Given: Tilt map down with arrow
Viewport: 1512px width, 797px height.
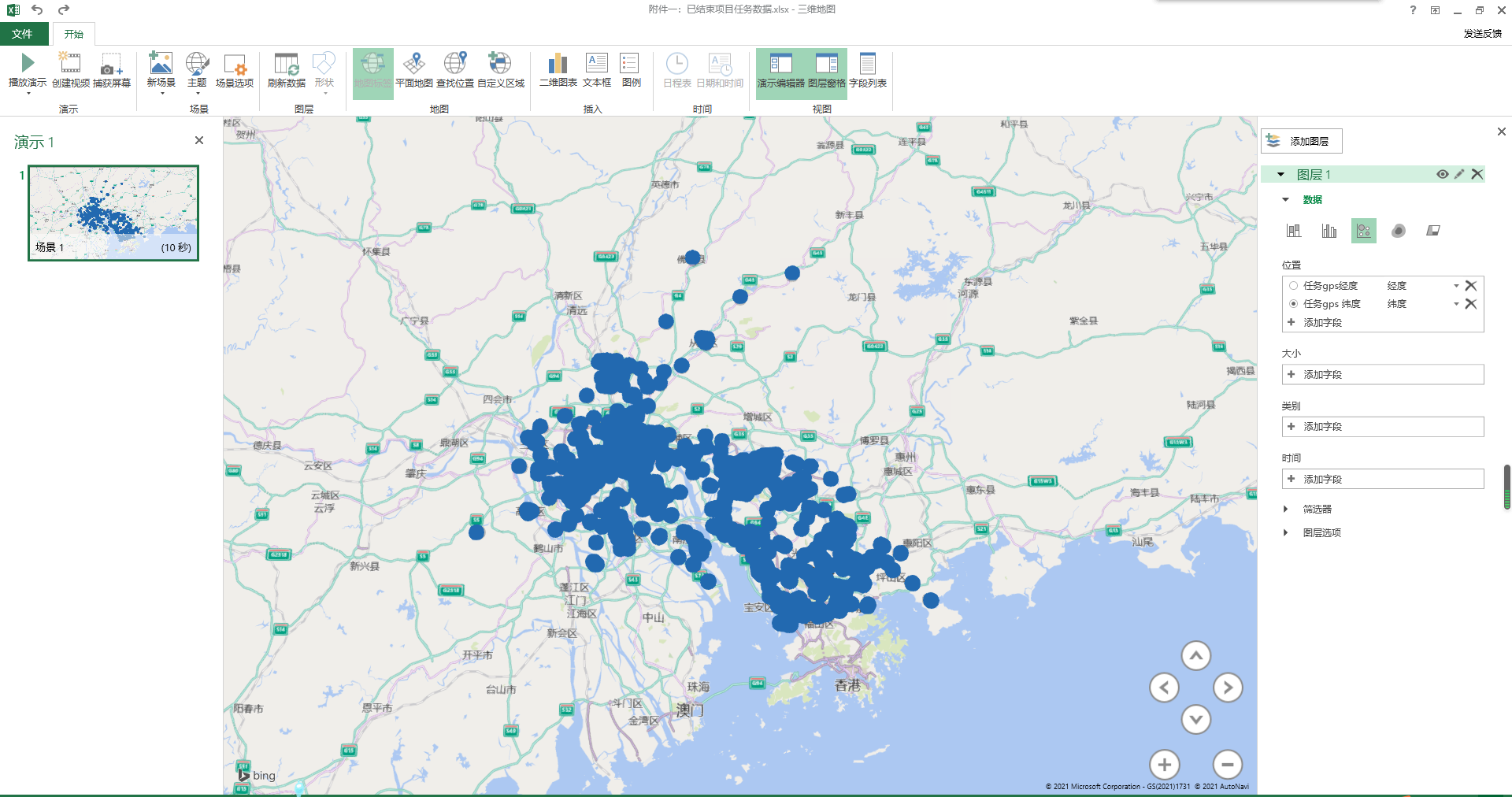Looking at the screenshot, I should (x=1195, y=719).
